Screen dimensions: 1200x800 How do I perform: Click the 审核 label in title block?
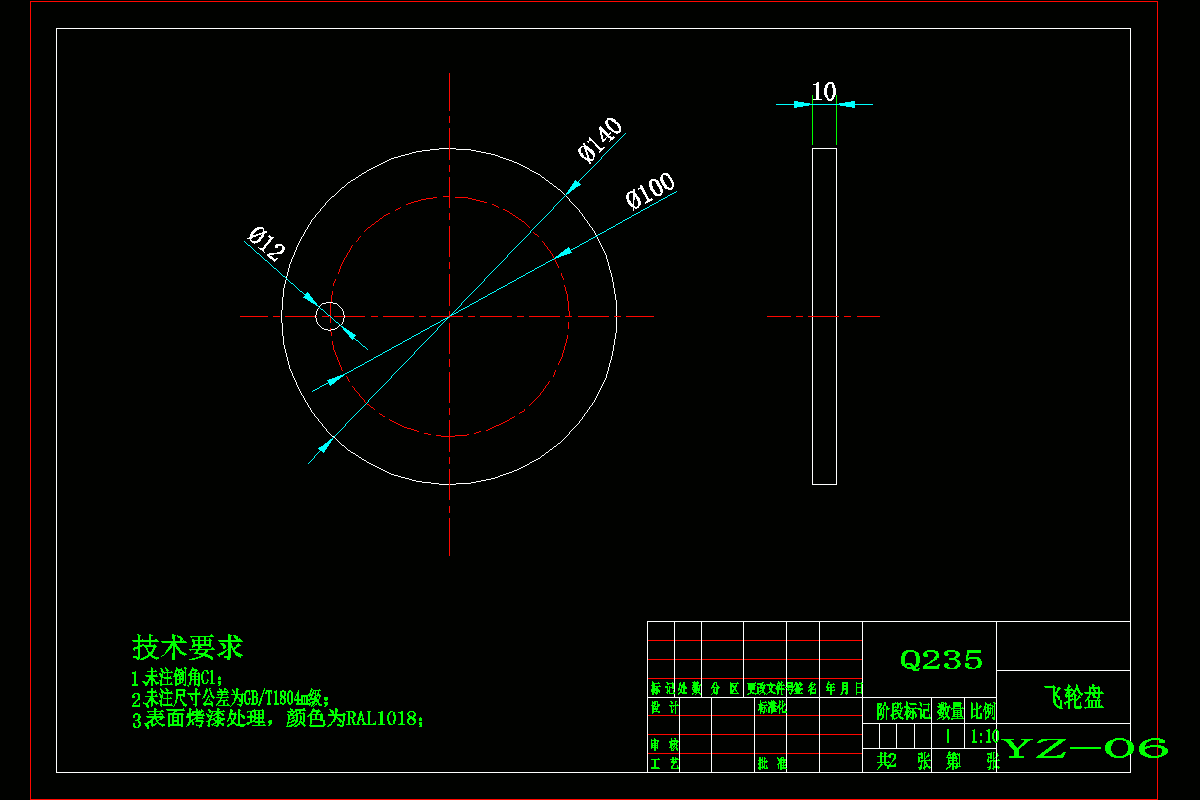tap(664, 745)
